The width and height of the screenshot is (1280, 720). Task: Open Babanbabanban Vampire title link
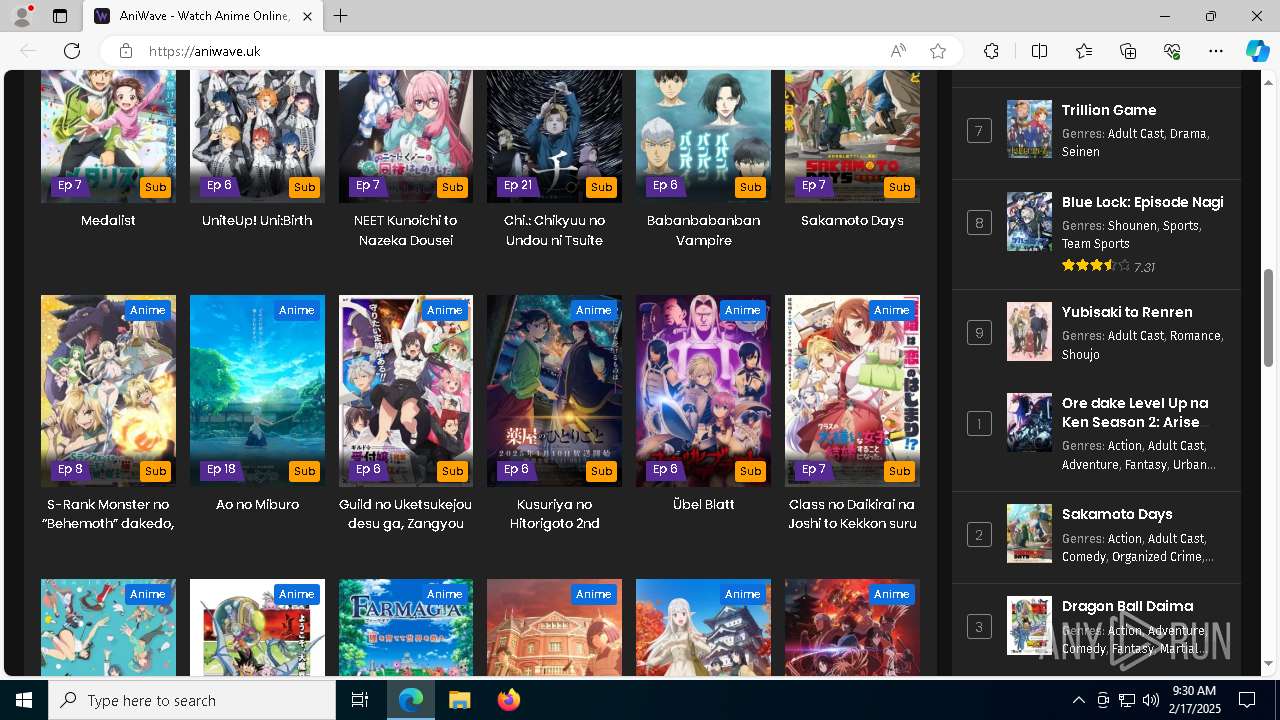tap(703, 230)
